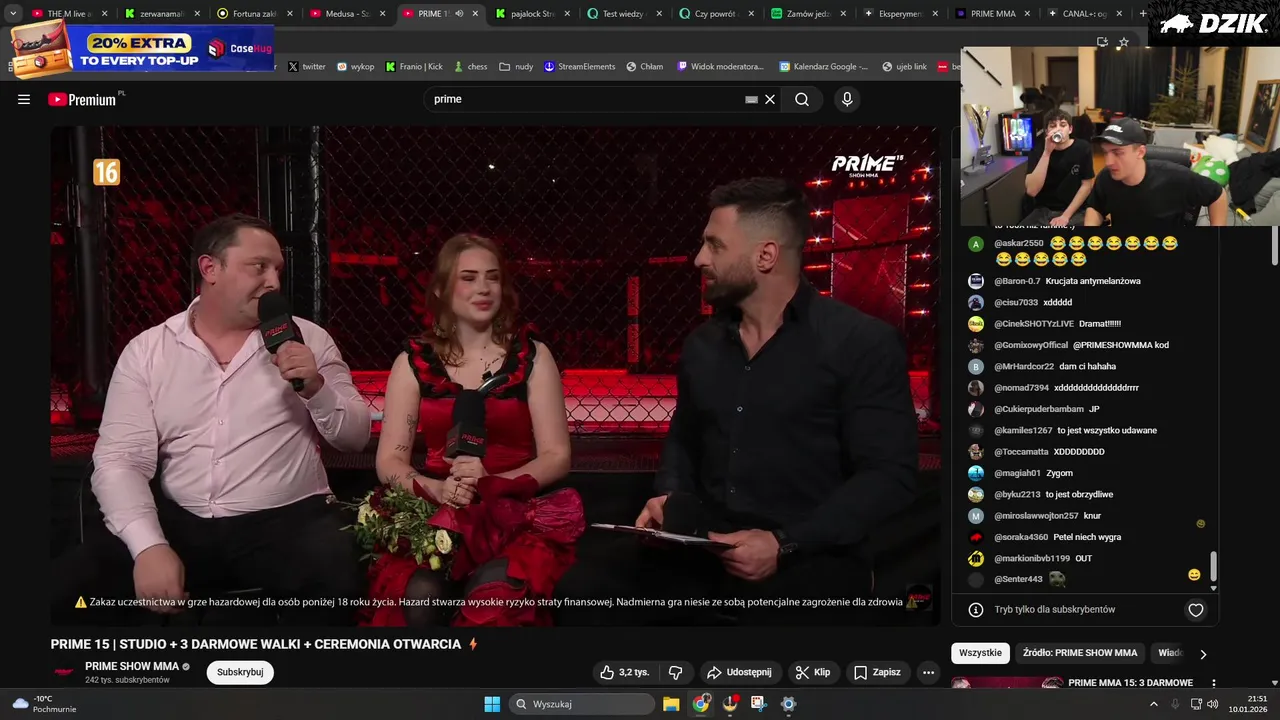Open the 'ujeb link' bookmark

[905, 66]
